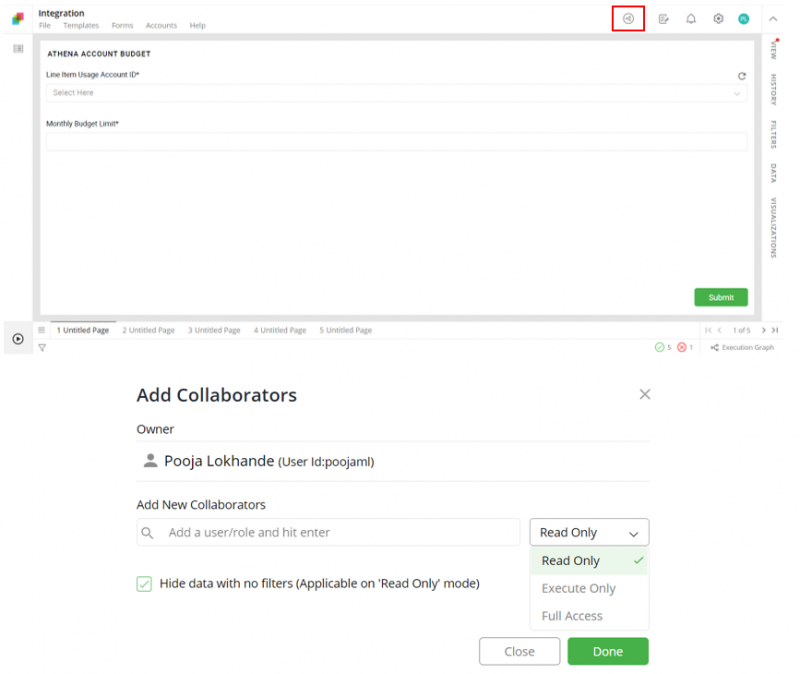This screenshot has width=800, height=674.
Task: Open the Visualizations side panel
Action: (773, 228)
